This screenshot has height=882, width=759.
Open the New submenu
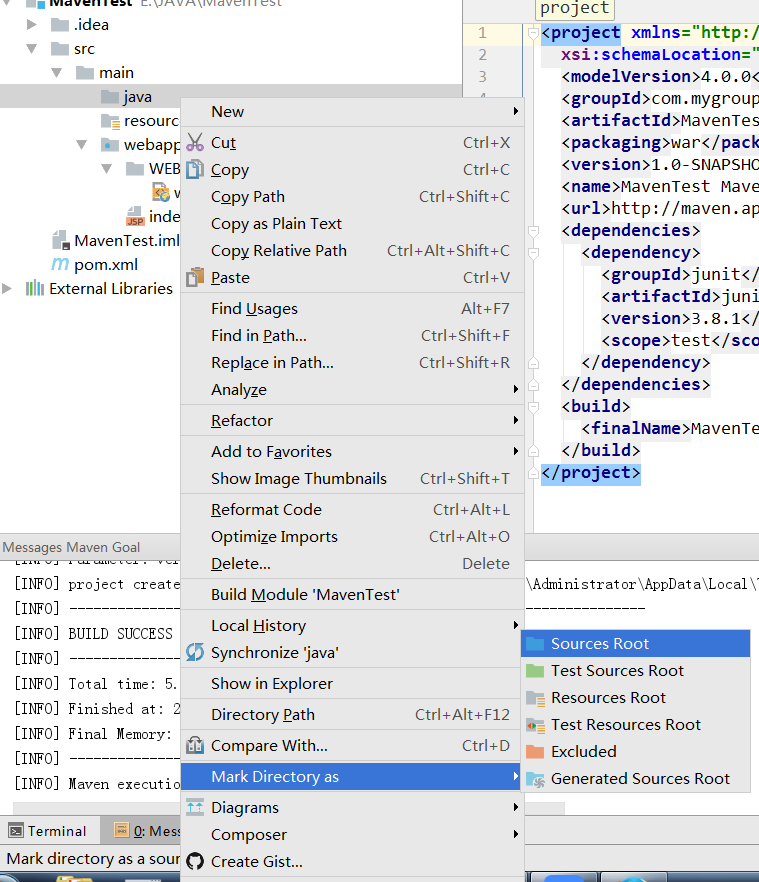tap(353, 111)
